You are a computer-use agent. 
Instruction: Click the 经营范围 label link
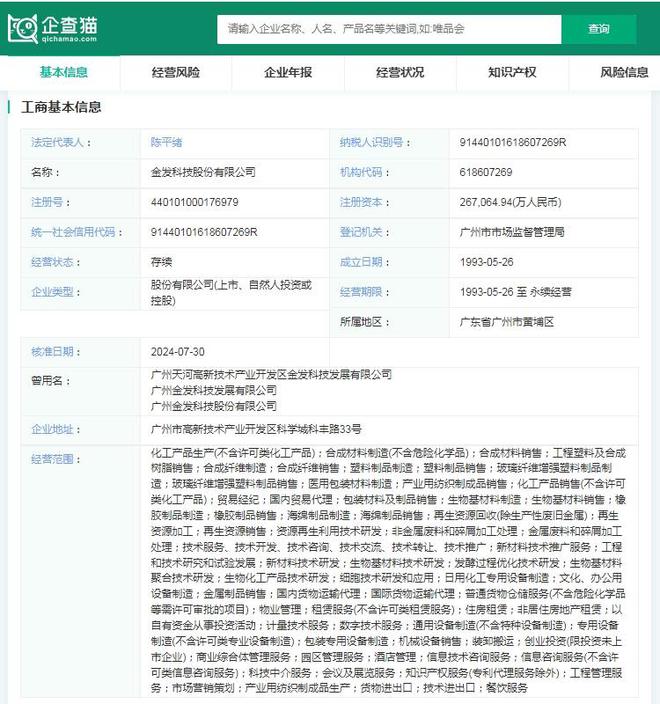(52, 459)
